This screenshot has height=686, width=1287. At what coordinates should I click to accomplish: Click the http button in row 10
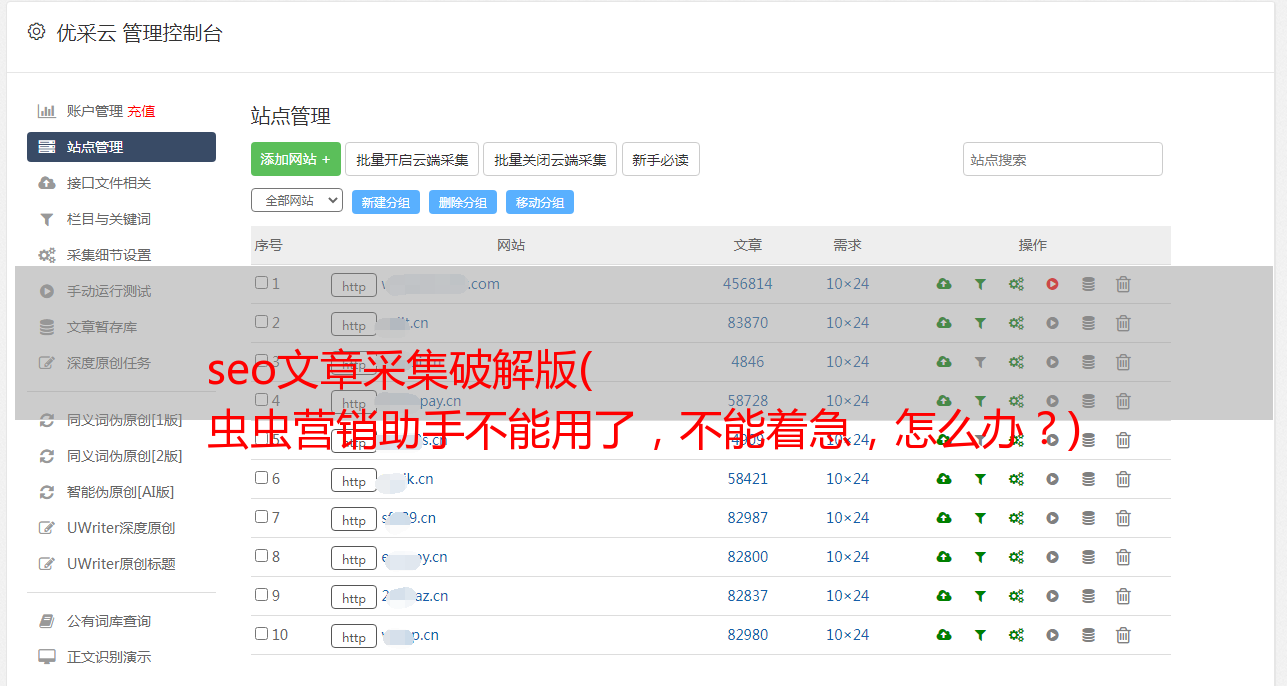(x=354, y=637)
